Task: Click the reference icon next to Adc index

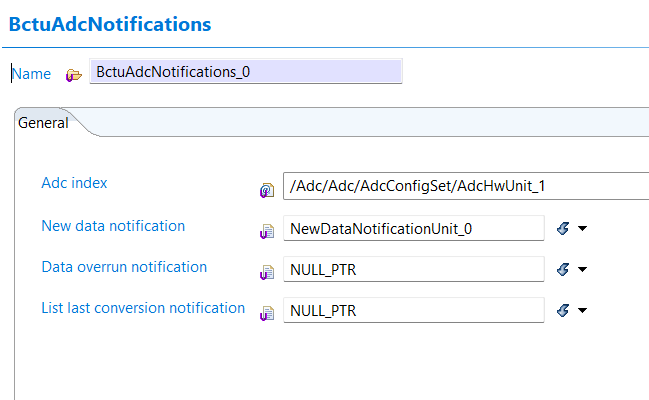Action: (x=266, y=188)
